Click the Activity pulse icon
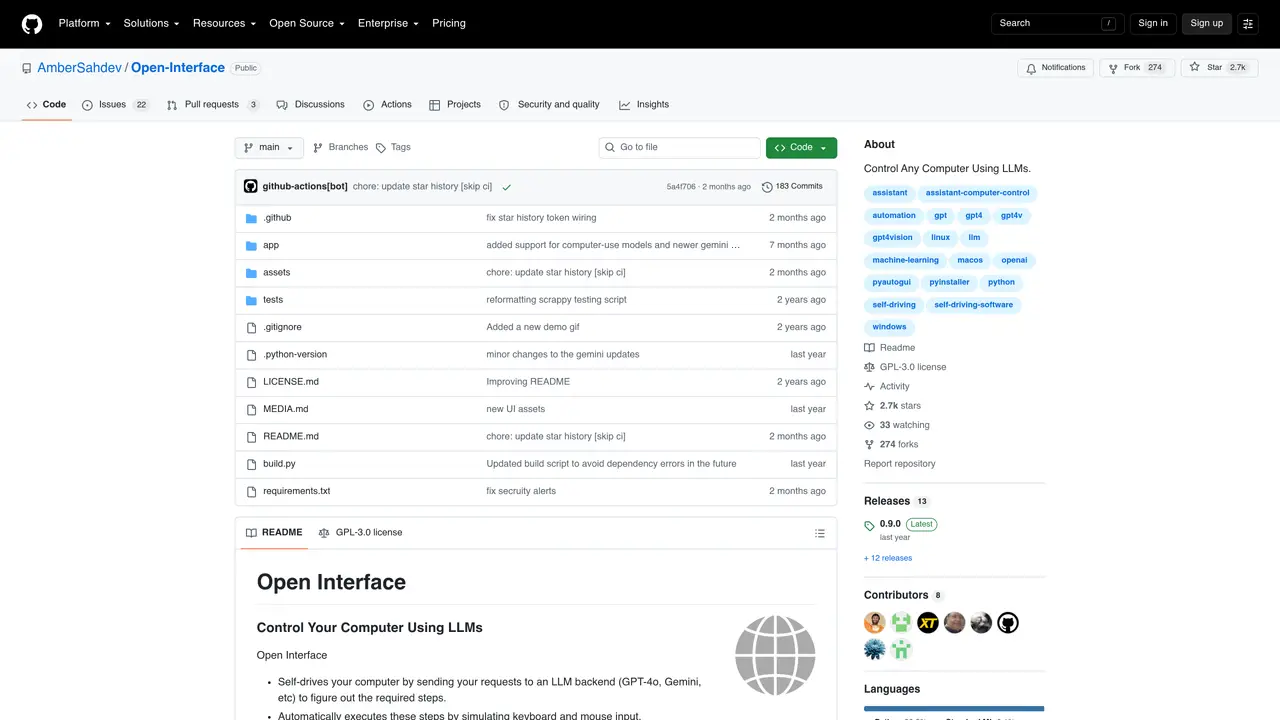Viewport: 1280px width, 720px height. [869, 386]
